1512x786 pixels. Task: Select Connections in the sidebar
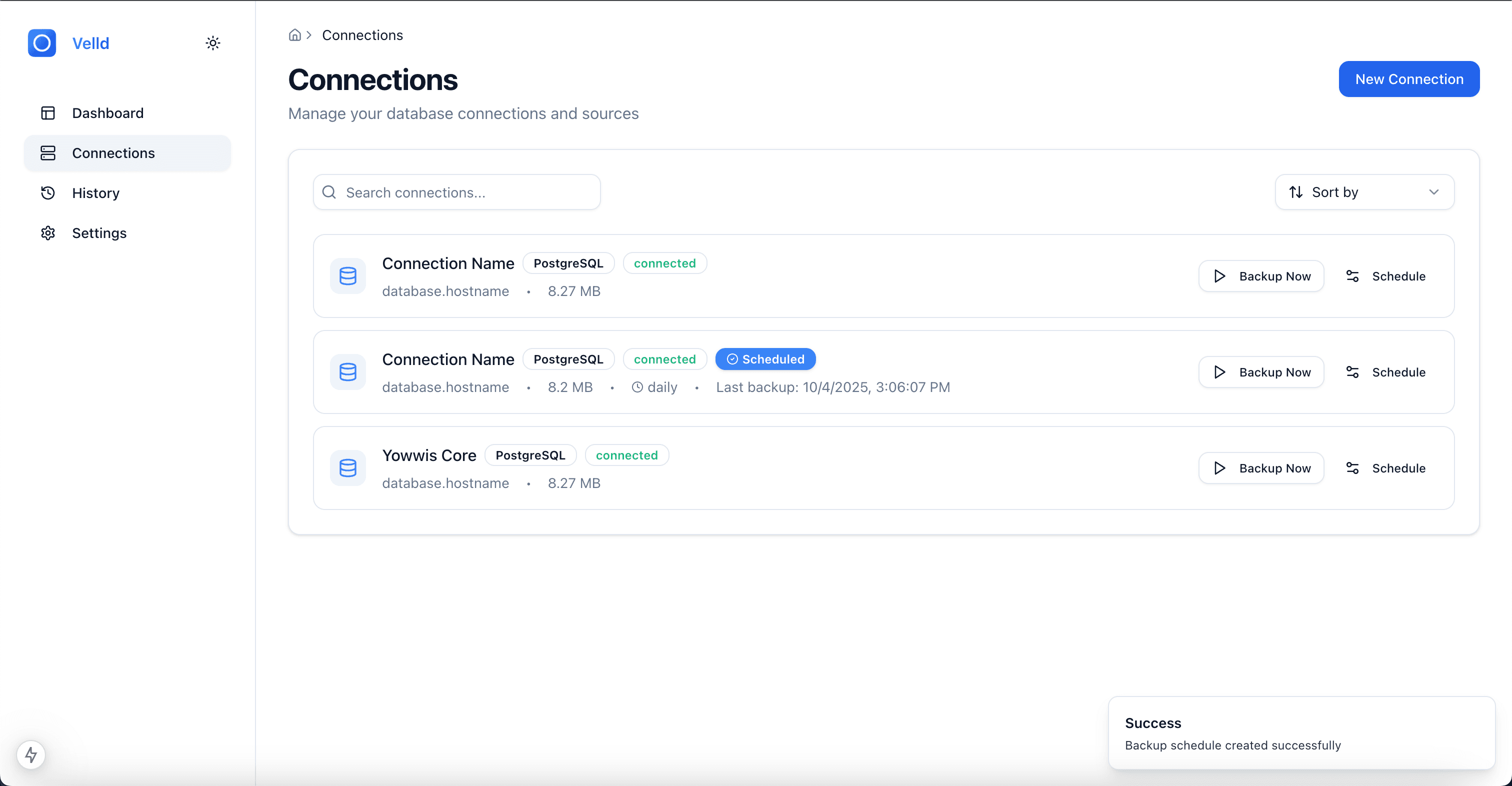(x=113, y=153)
